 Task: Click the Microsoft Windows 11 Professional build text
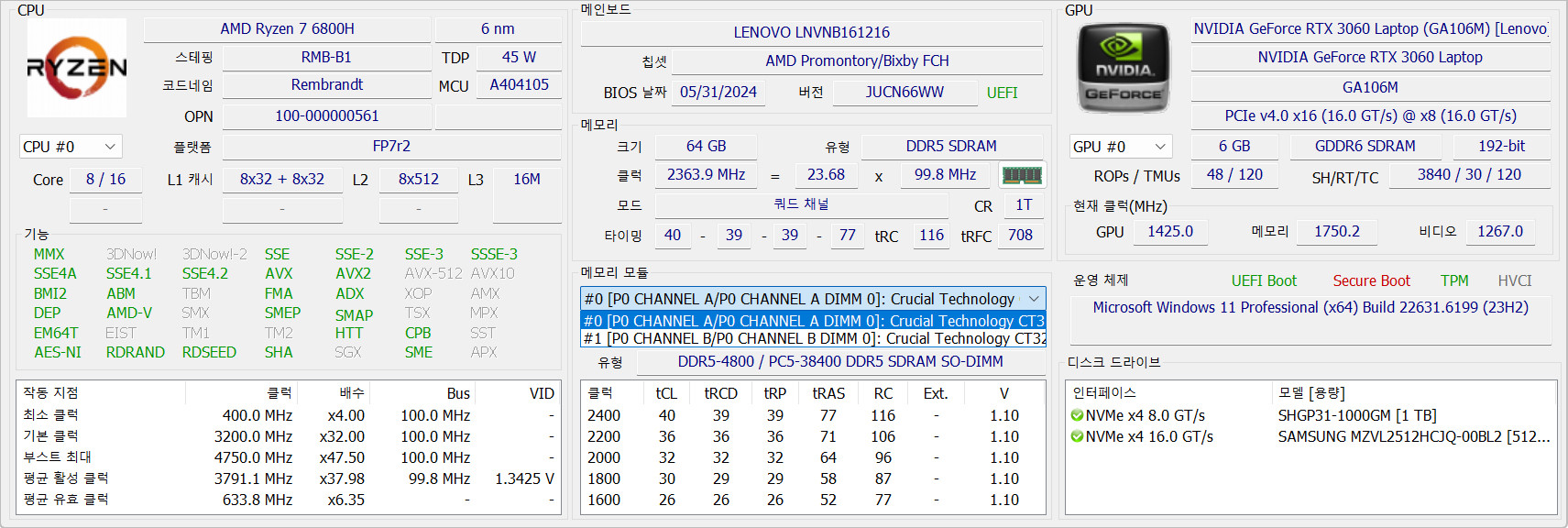[1310, 308]
